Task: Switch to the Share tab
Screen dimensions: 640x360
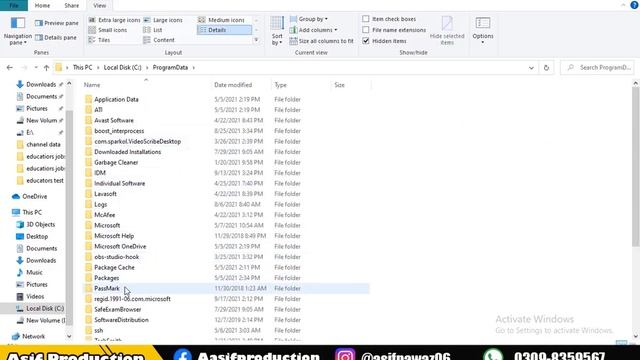Action: pyautogui.click(x=71, y=5)
